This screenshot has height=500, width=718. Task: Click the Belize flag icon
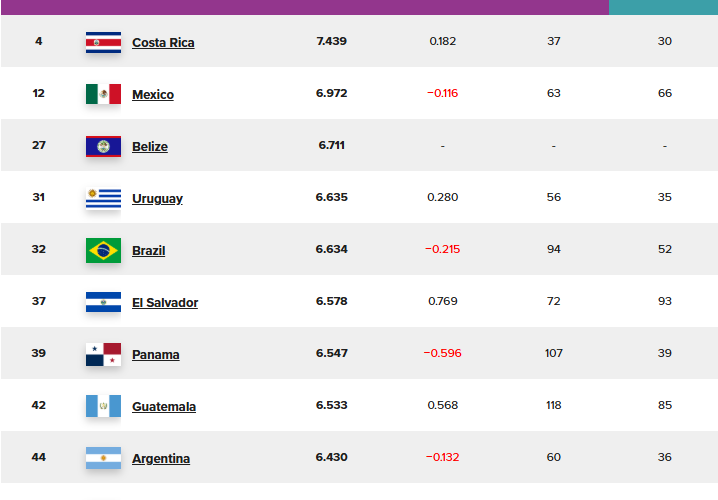click(103, 147)
